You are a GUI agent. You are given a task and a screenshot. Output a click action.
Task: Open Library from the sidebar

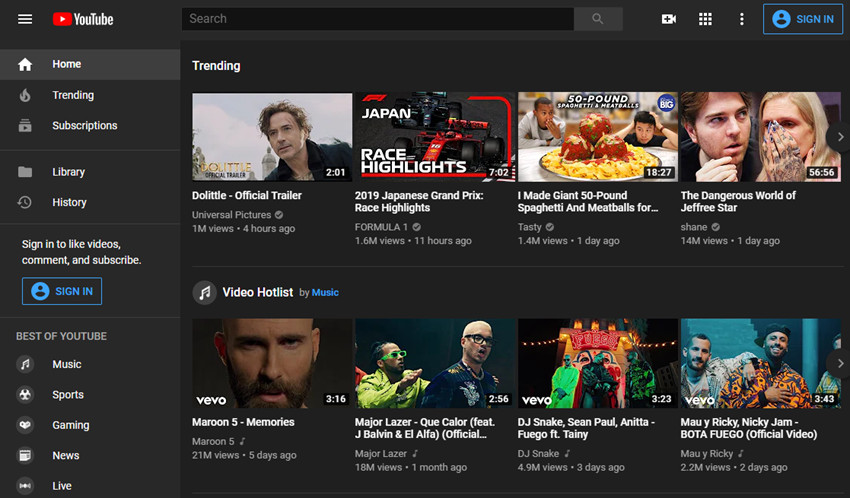click(90, 172)
